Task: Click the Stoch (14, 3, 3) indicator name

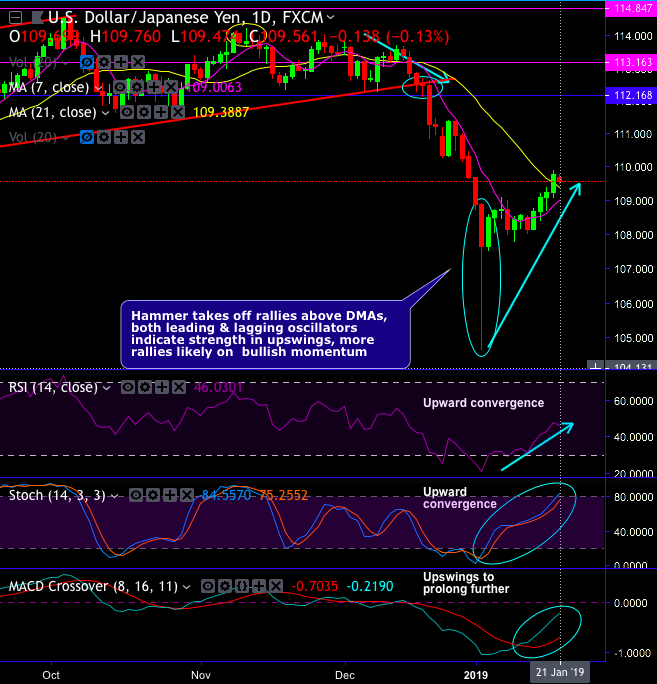Action: pyautogui.click(x=57, y=496)
